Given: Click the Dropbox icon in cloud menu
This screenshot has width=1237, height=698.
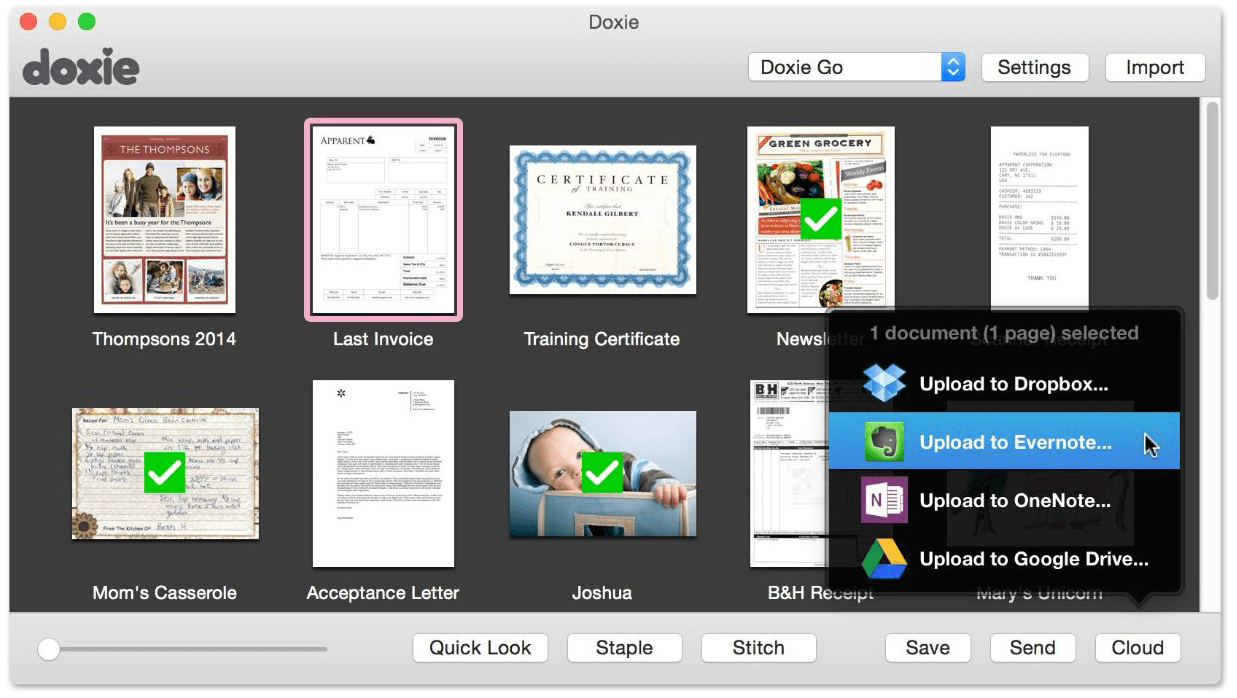Looking at the screenshot, I should (884, 384).
